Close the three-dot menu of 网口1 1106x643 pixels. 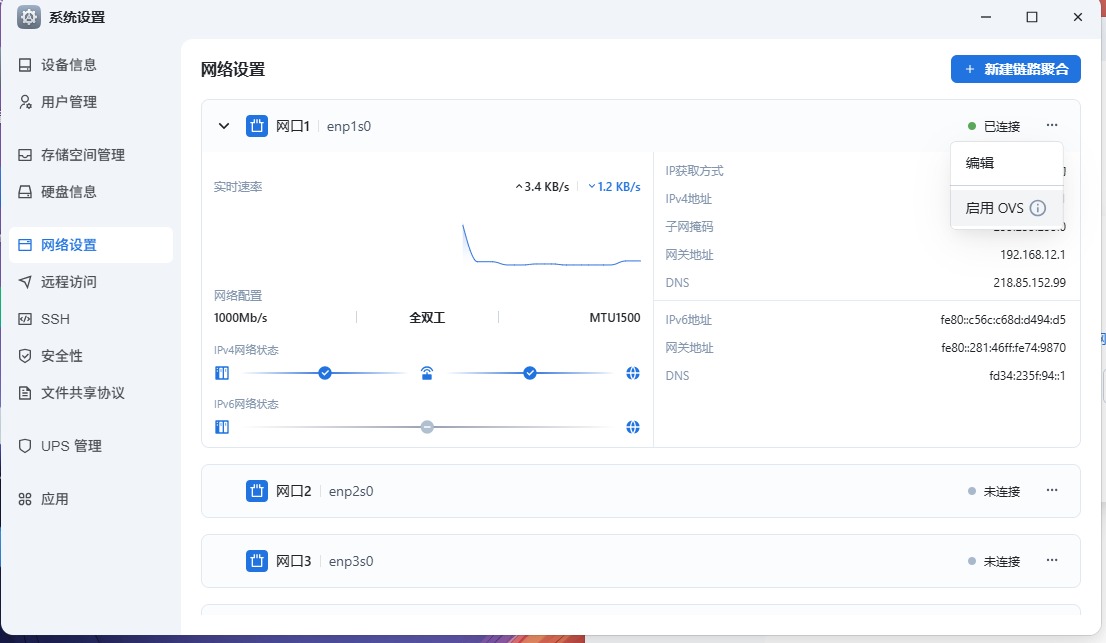coord(1051,126)
